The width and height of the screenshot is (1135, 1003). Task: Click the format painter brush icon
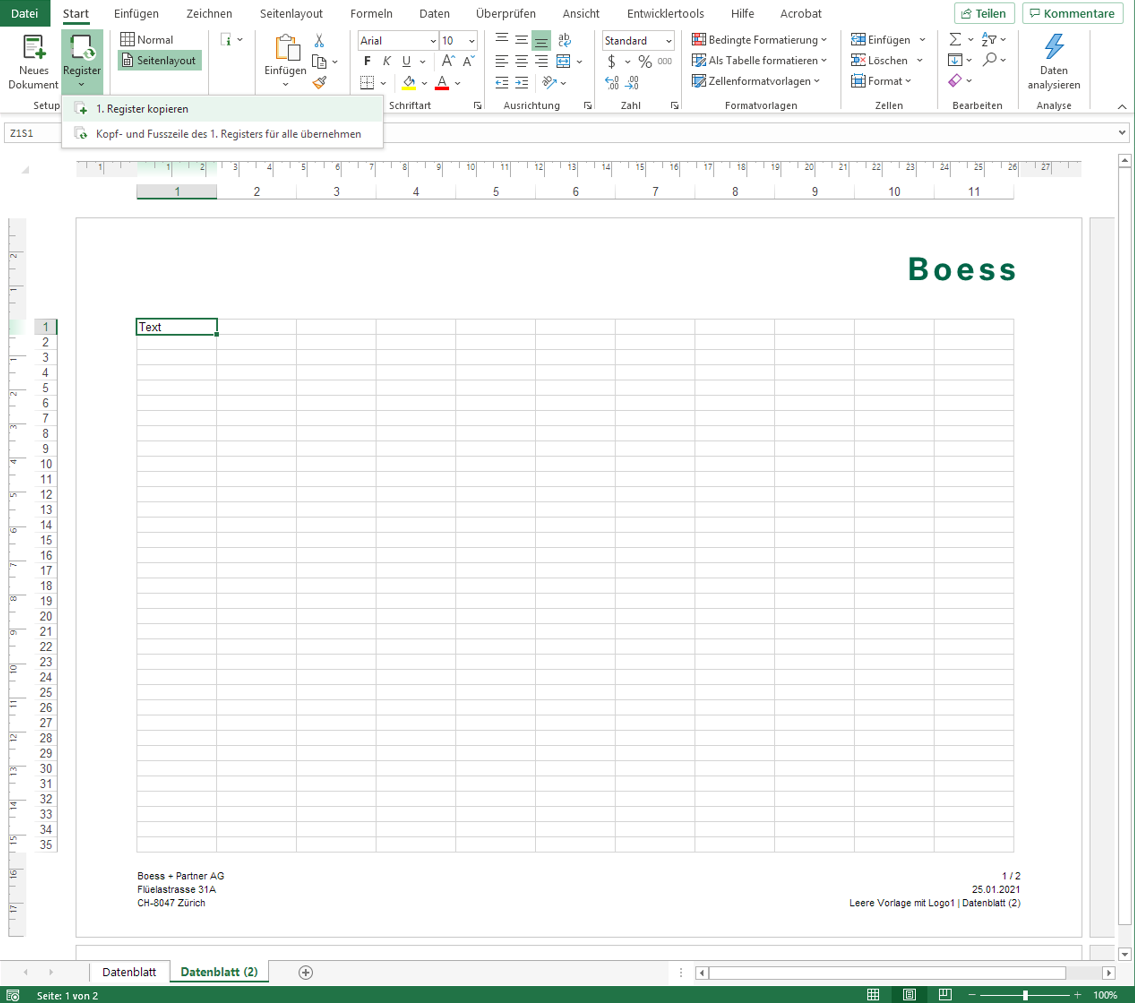[319, 82]
